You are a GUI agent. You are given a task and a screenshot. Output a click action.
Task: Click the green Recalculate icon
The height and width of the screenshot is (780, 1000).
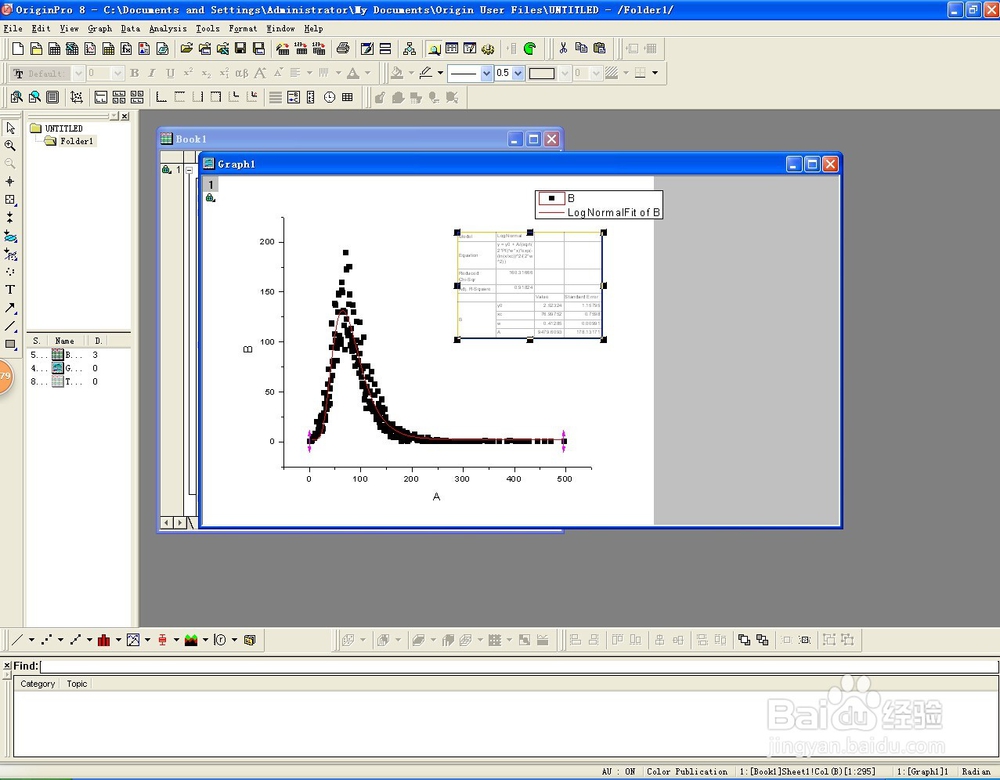pyautogui.click(x=529, y=48)
